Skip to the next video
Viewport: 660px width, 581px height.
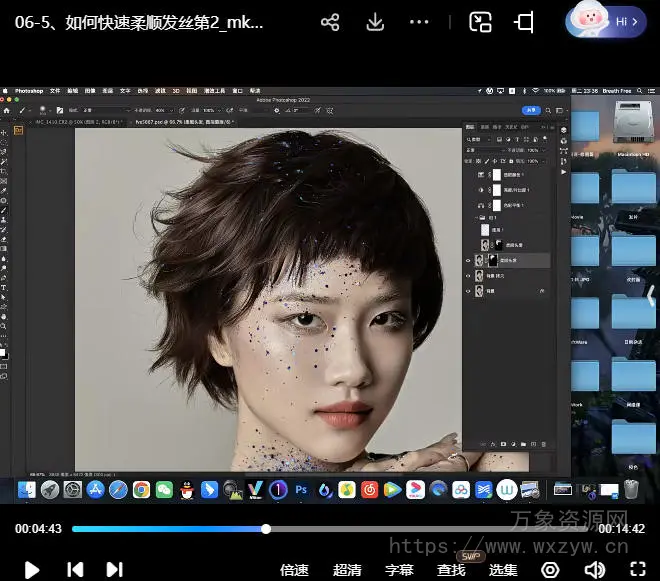[115, 569]
